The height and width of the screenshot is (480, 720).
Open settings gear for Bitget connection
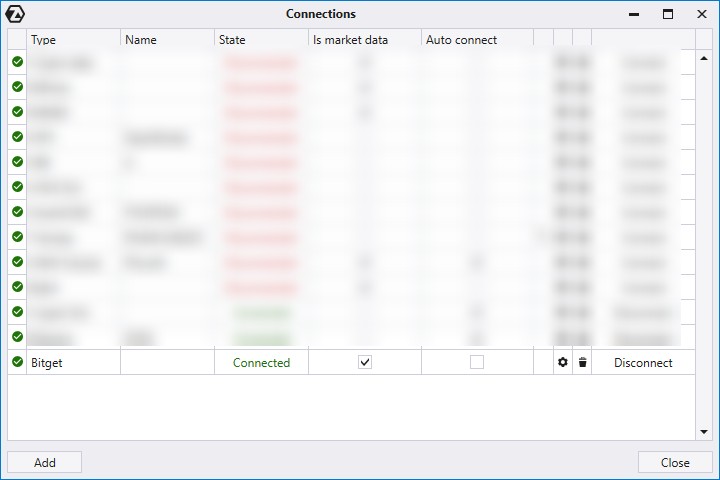coord(562,362)
